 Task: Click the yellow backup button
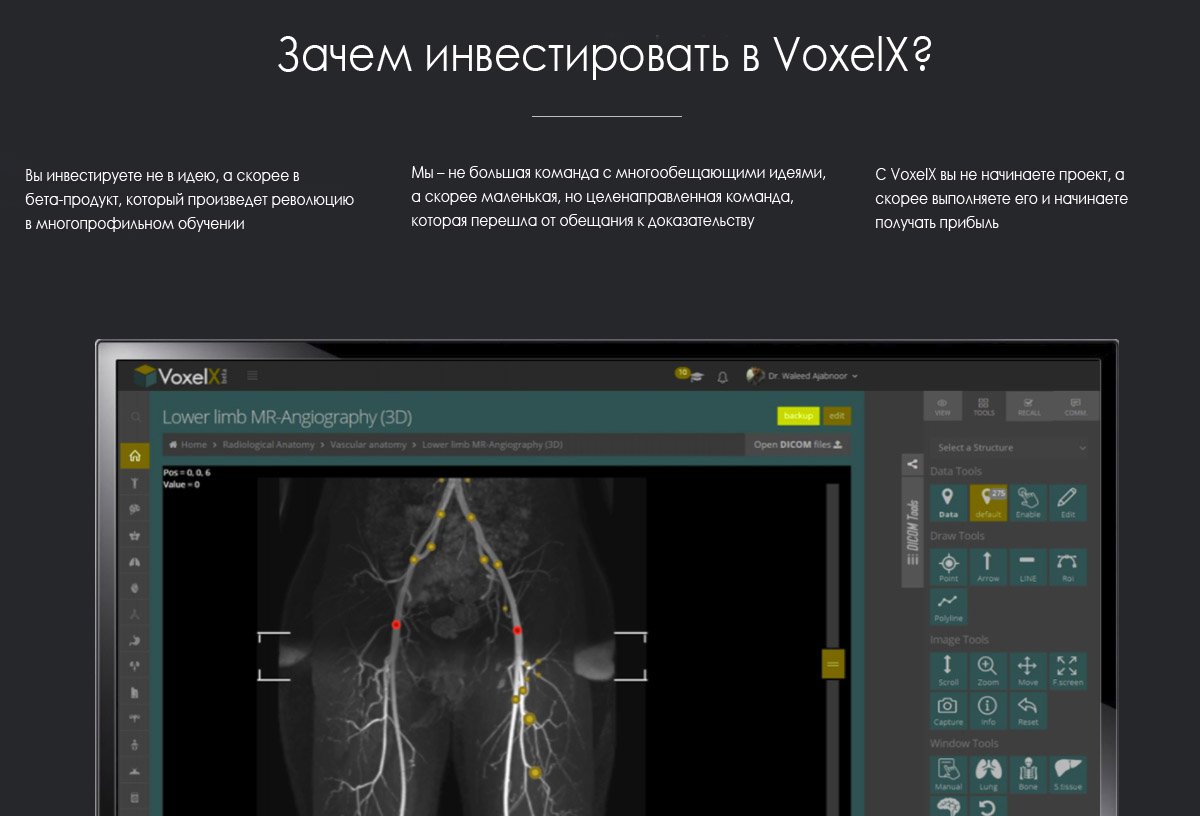tap(798, 416)
